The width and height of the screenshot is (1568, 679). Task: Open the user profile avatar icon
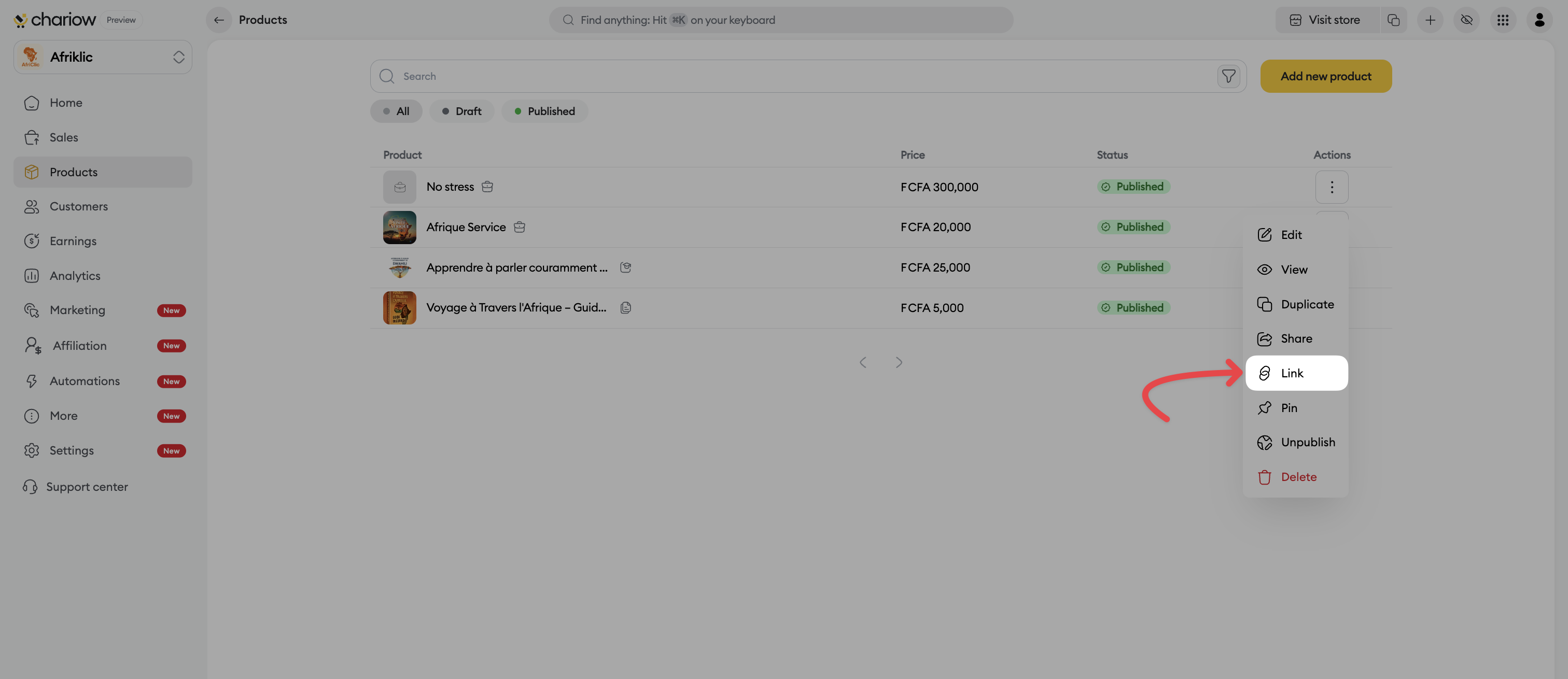(x=1539, y=20)
